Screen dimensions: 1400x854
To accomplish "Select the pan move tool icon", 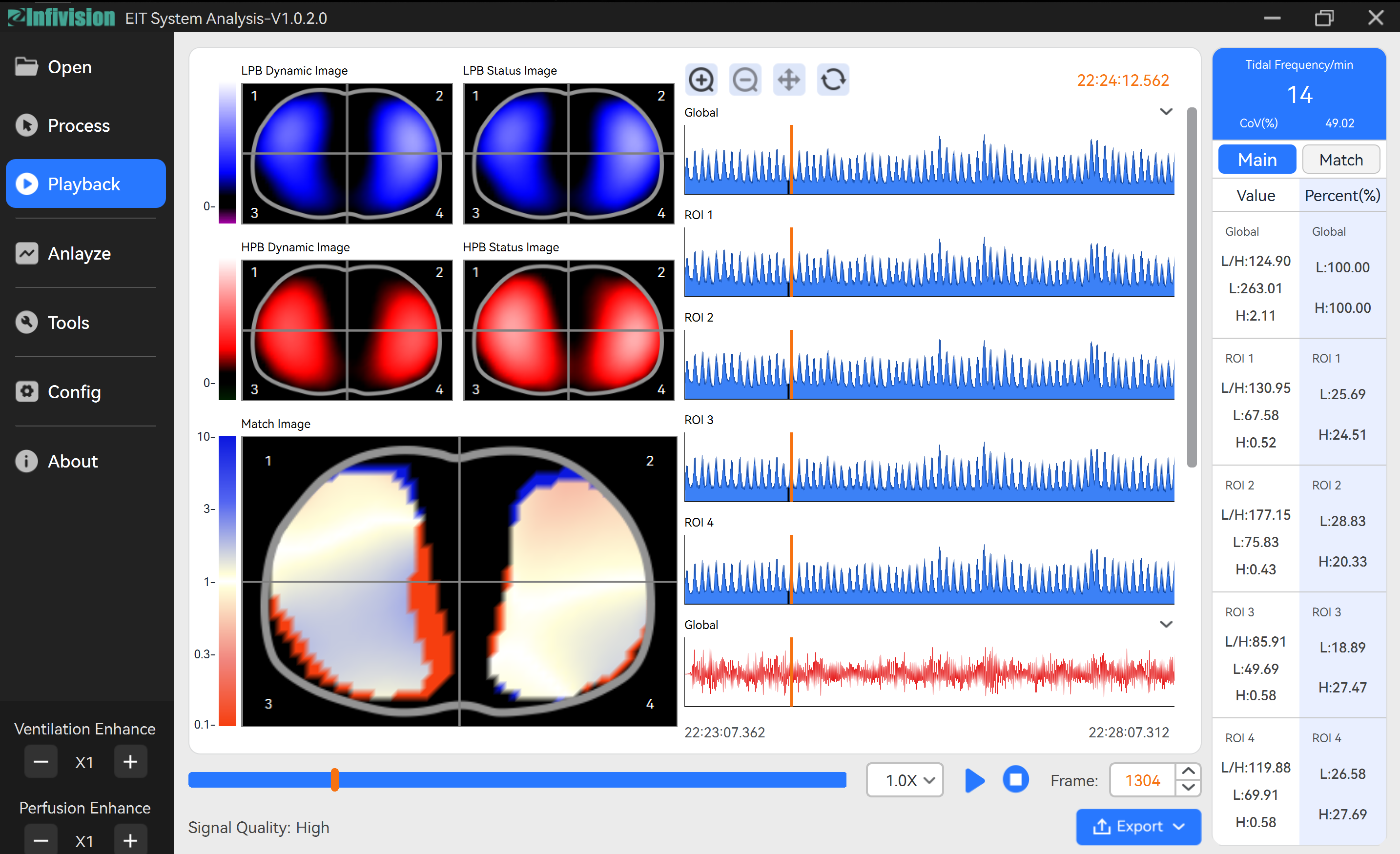I will [789, 80].
